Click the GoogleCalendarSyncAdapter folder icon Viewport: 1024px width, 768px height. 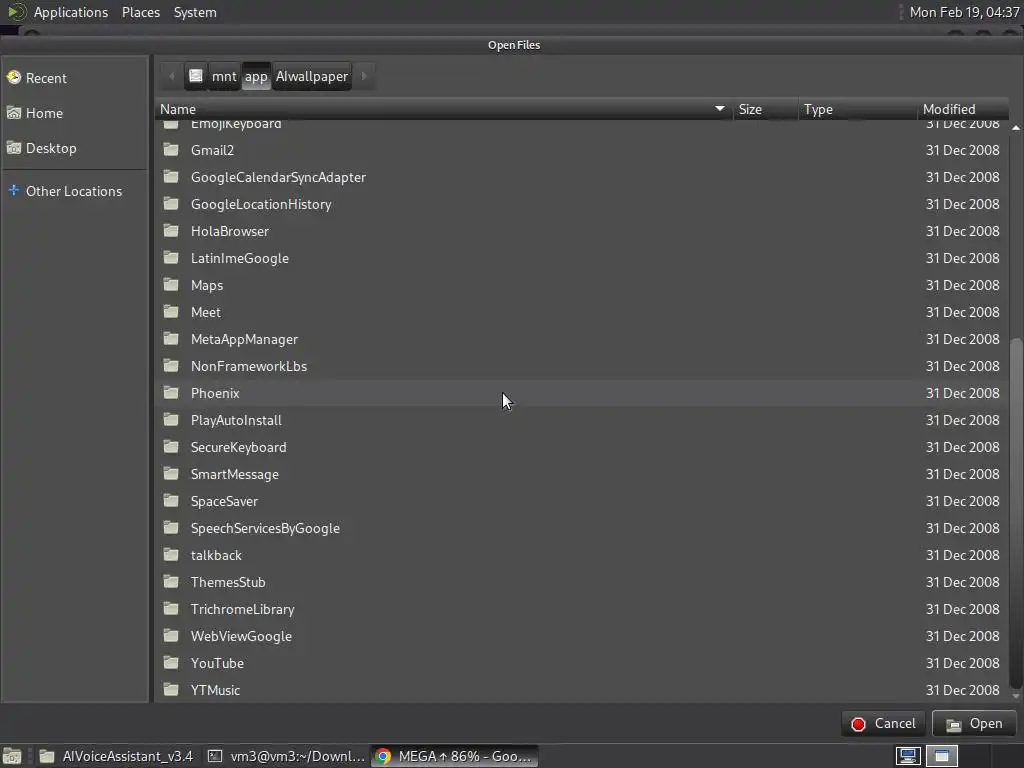point(171,176)
